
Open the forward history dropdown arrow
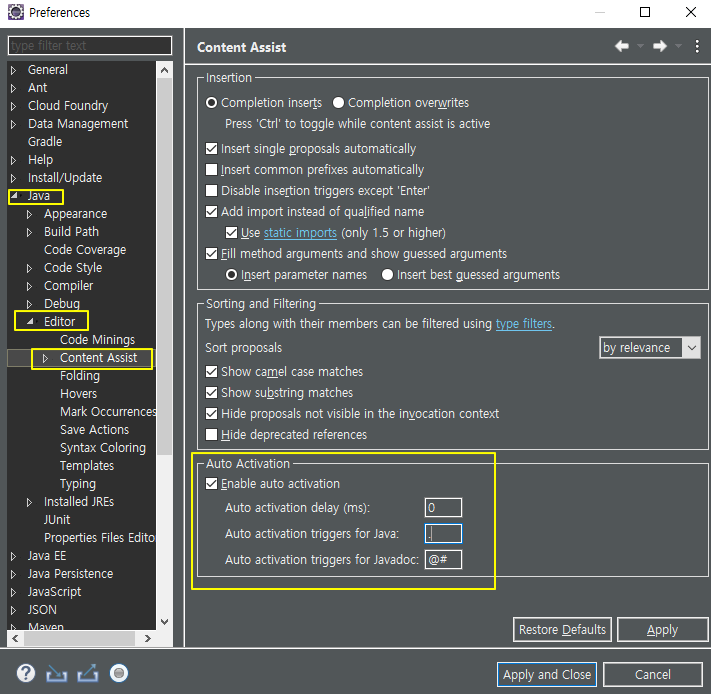tap(678, 46)
